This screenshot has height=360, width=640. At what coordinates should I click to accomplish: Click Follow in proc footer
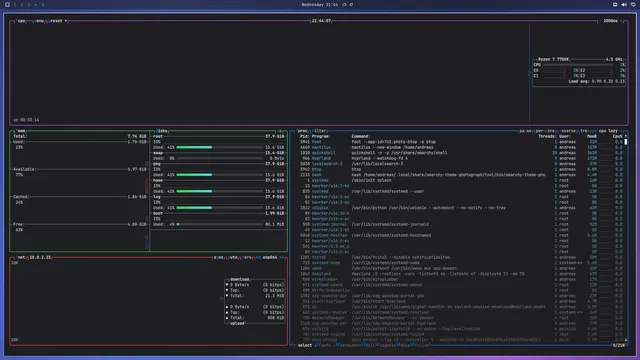[x=422, y=345]
